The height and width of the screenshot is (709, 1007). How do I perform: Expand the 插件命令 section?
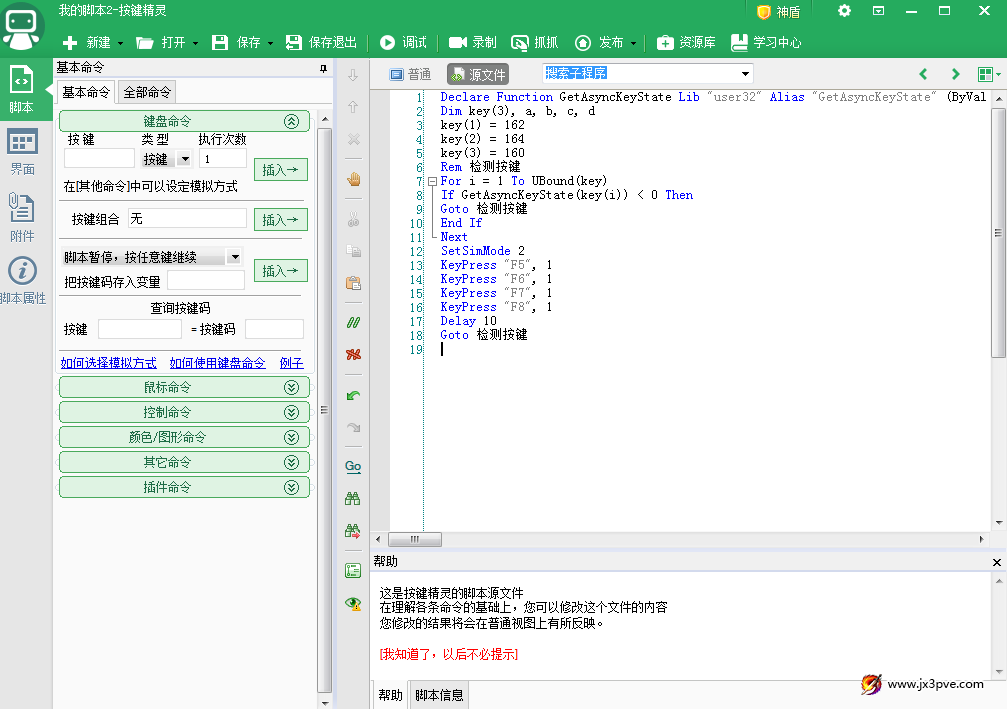292,487
